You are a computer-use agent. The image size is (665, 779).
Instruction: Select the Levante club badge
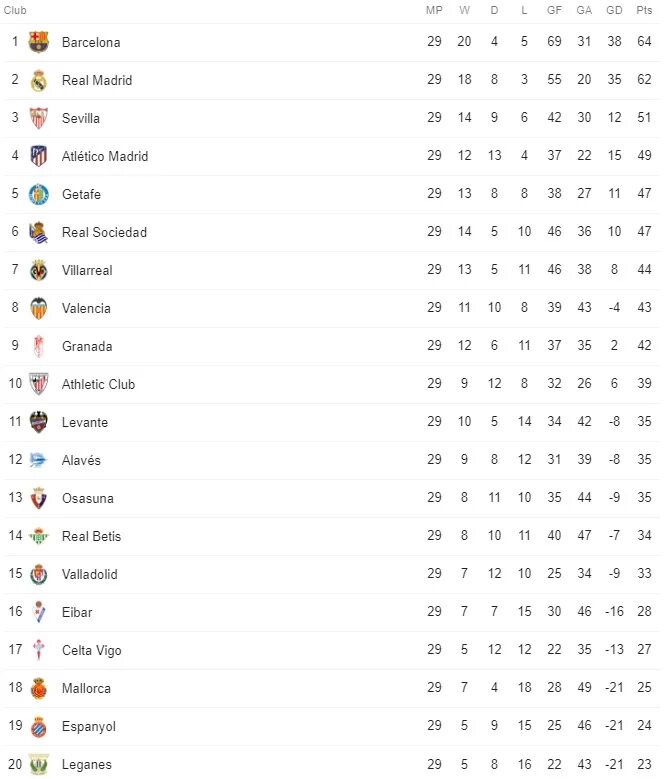click(x=38, y=422)
